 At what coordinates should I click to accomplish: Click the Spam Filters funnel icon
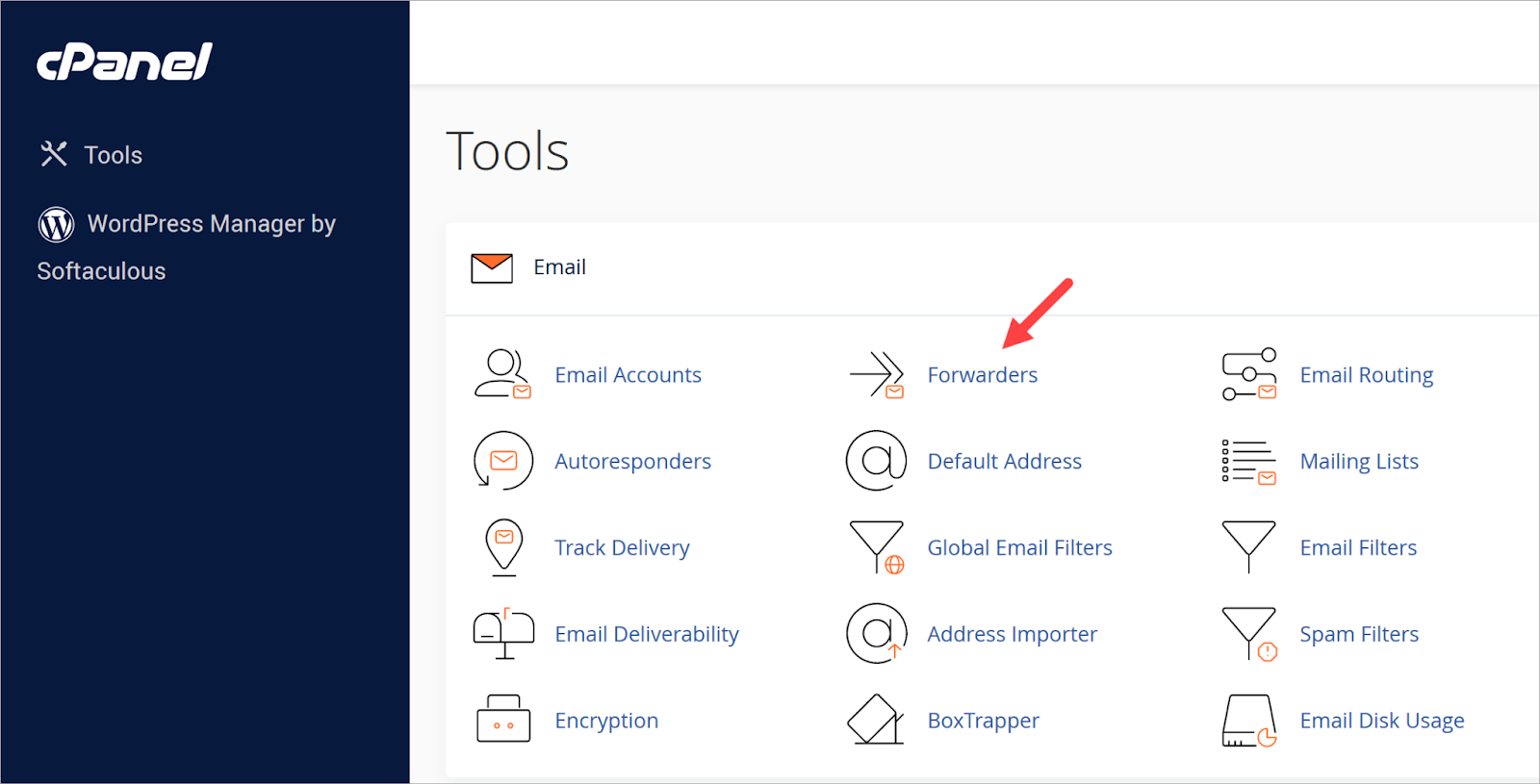tap(1248, 633)
